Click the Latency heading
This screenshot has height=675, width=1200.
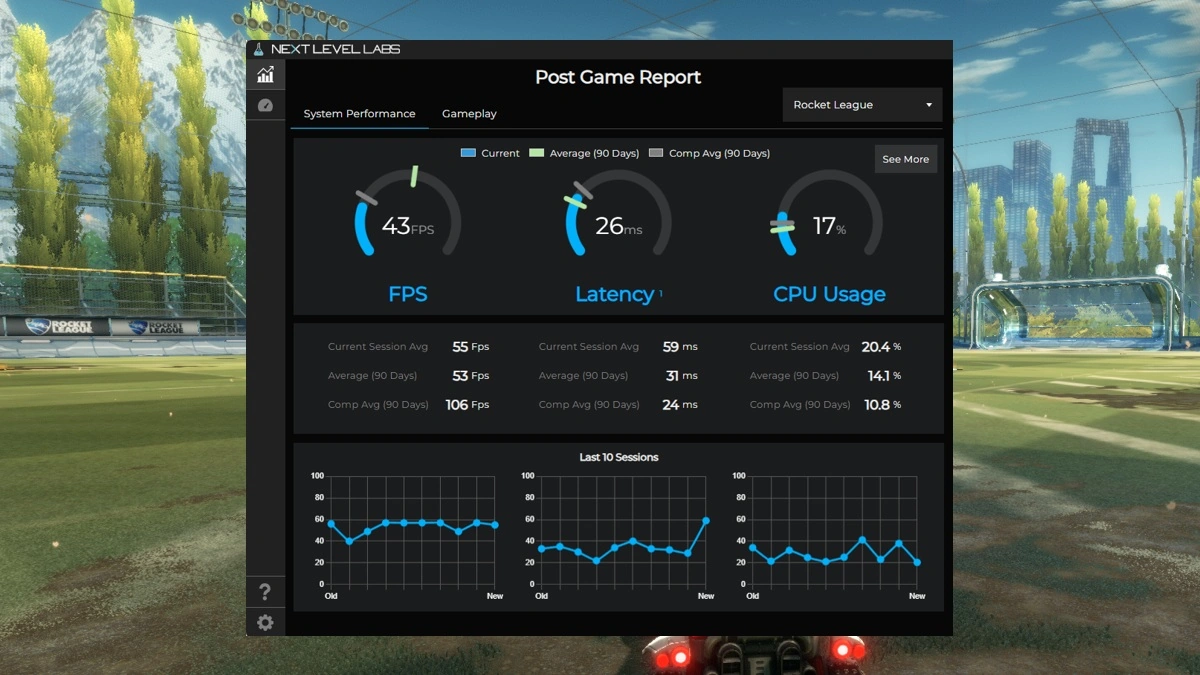point(614,294)
